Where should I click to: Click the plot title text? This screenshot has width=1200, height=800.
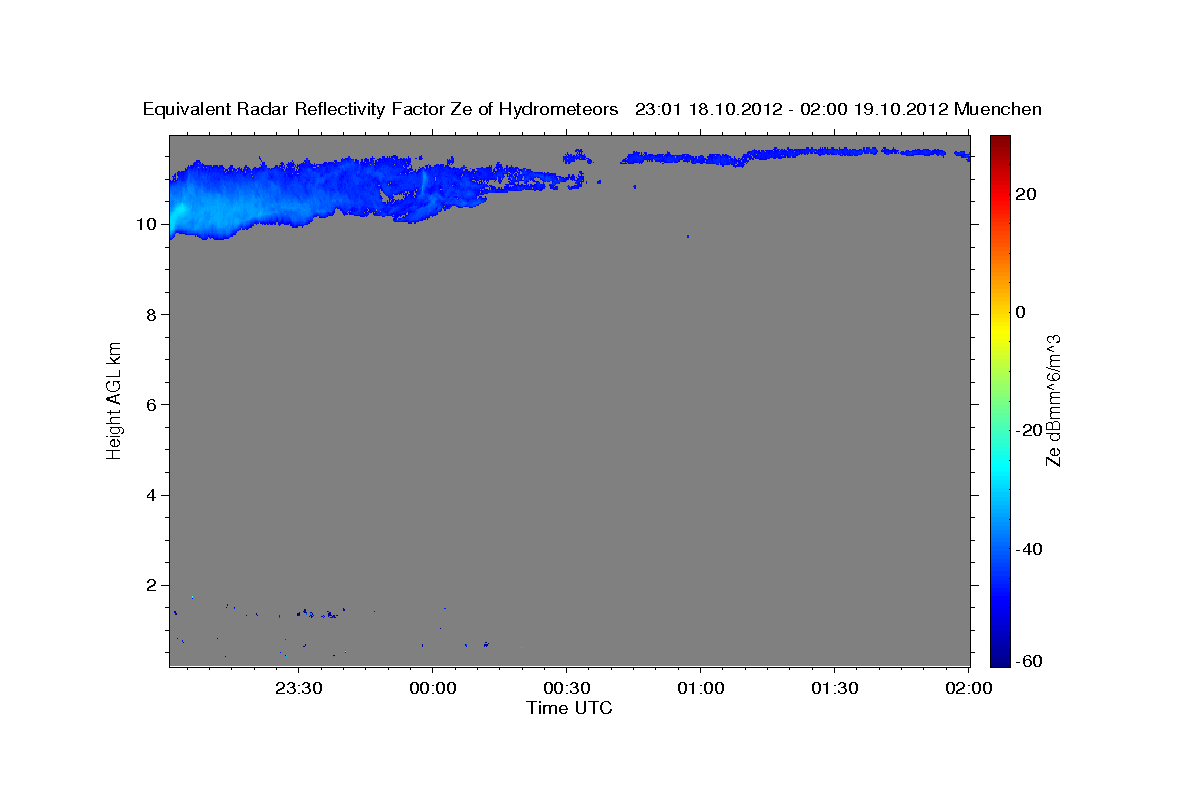pos(593,109)
